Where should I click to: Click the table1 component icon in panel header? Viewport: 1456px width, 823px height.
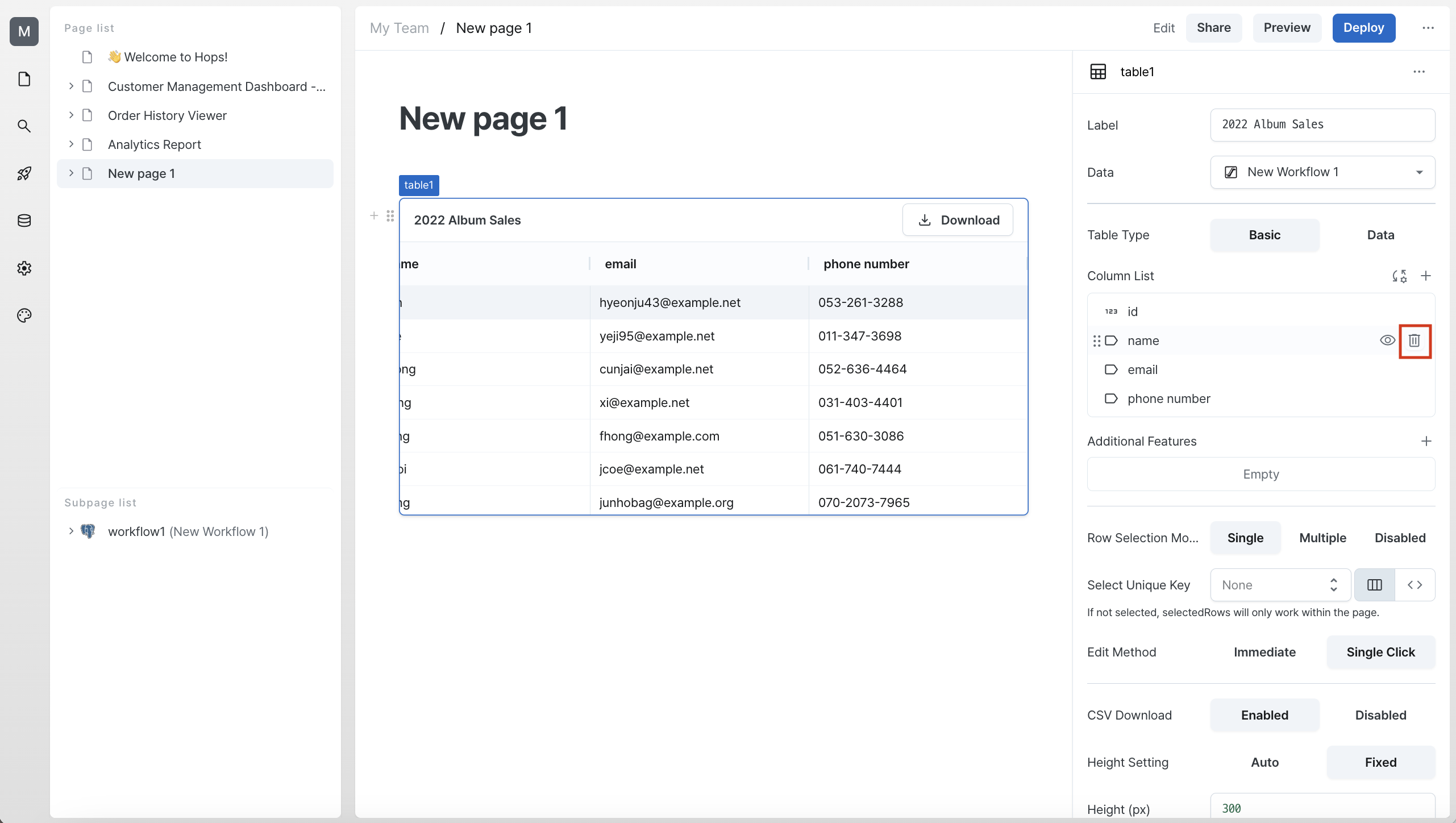coord(1098,72)
